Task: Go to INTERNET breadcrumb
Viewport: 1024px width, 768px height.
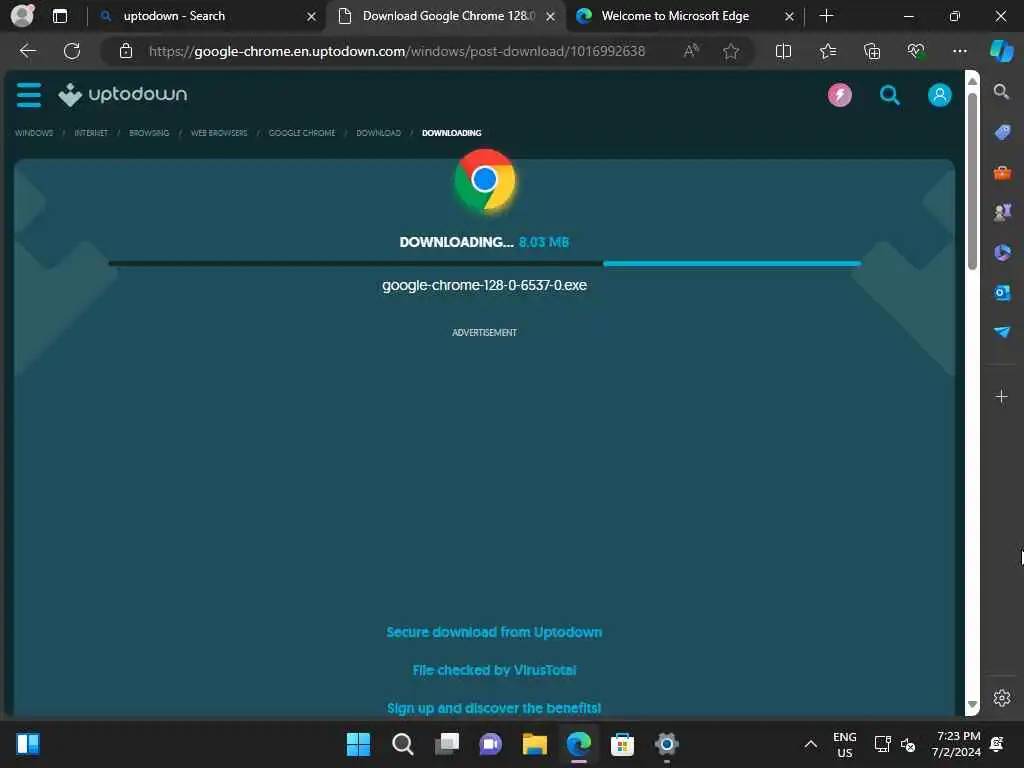Action: (x=91, y=133)
